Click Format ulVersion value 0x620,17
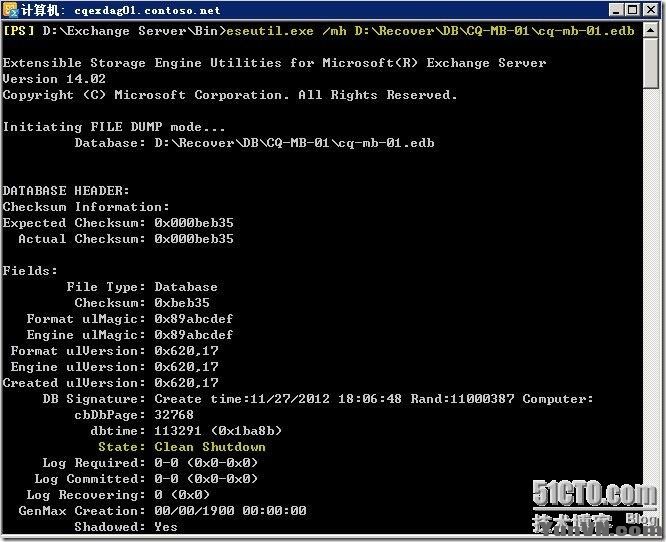This screenshot has width=666, height=542. click(186, 351)
